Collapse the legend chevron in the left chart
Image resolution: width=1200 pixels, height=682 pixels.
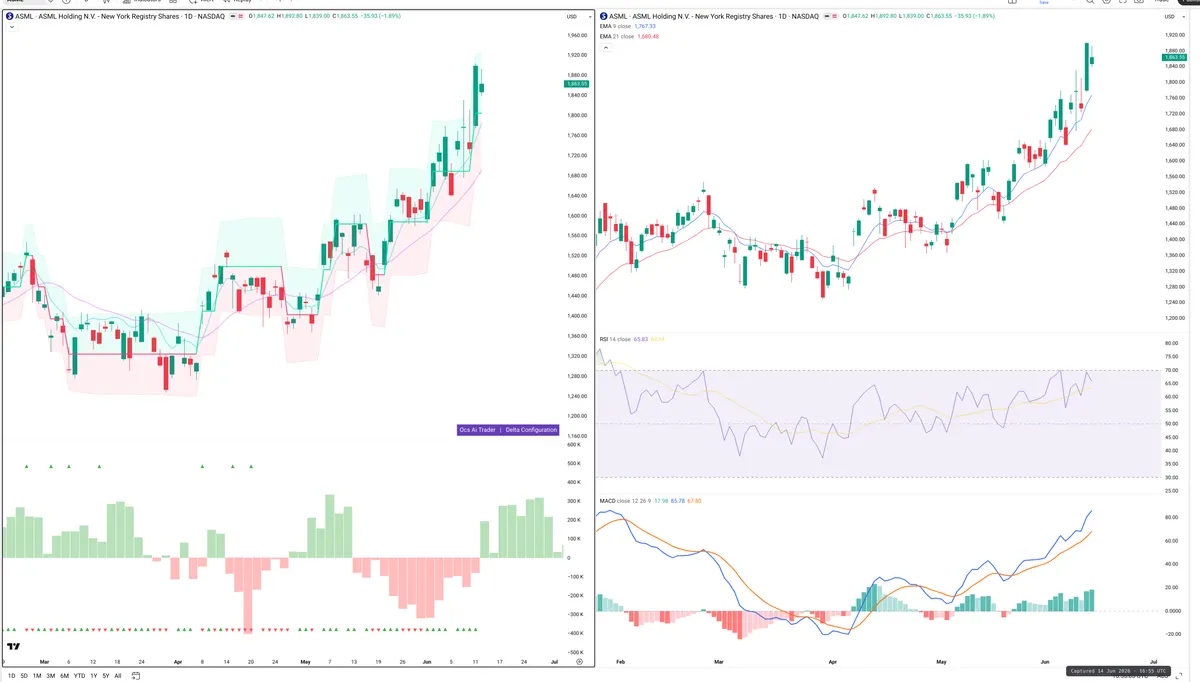coord(11,27)
